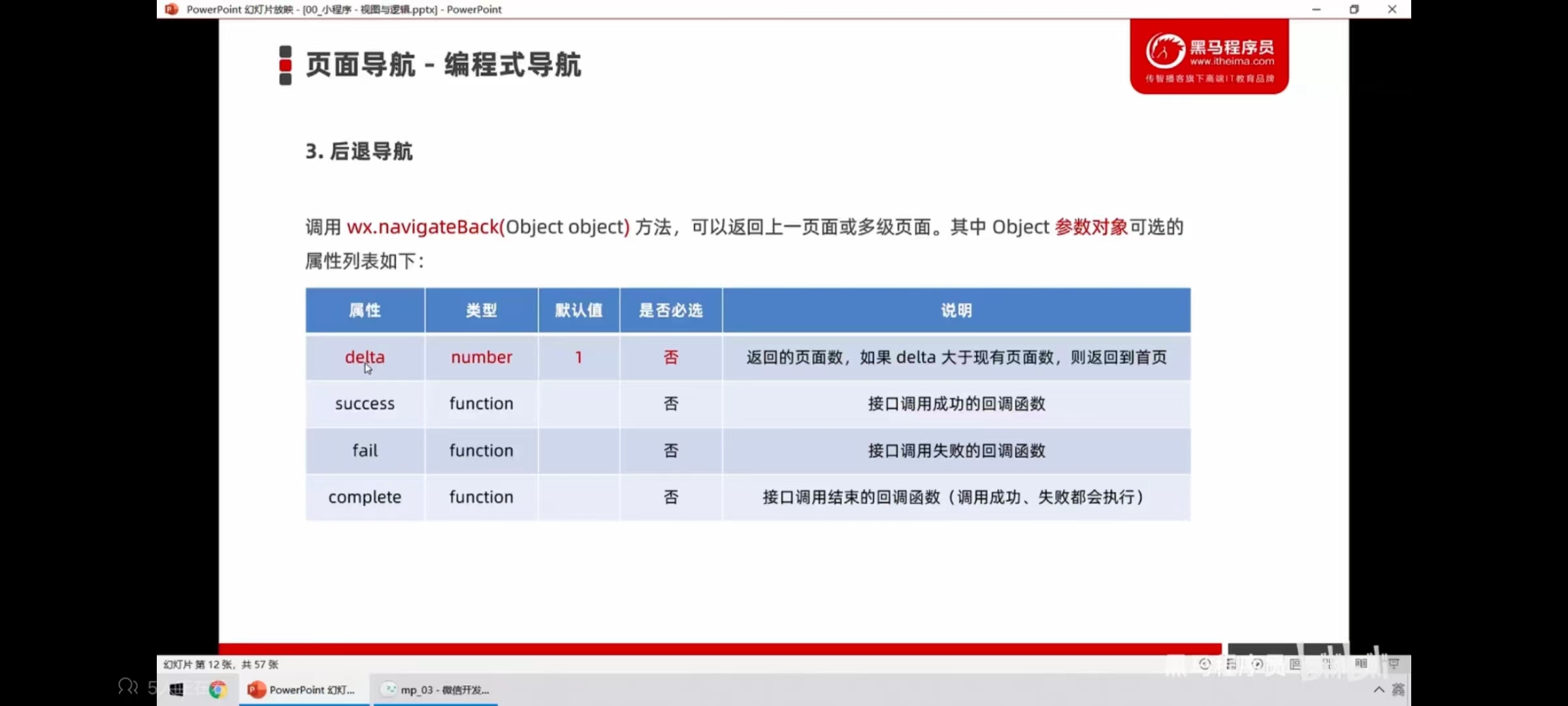The height and width of the screenshot is (706, 1568).
Task: Open Google Chrome from the taskbar
Action: click(x=218, y=690)
